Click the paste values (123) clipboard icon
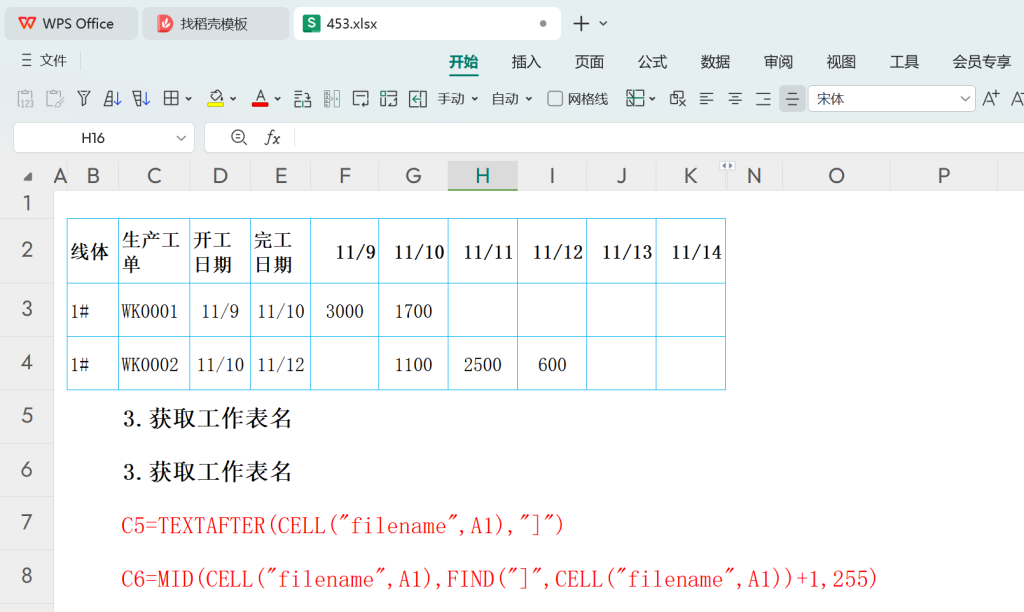The image size is (1024, 612). click(25, 99)
